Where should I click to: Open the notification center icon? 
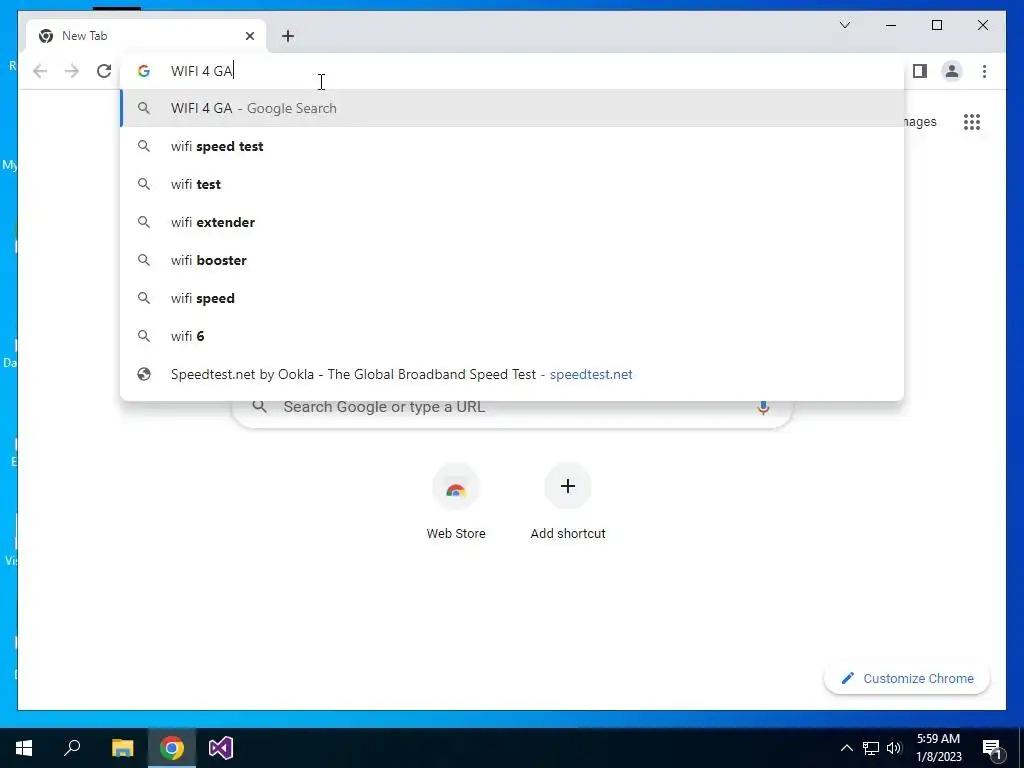993,748
